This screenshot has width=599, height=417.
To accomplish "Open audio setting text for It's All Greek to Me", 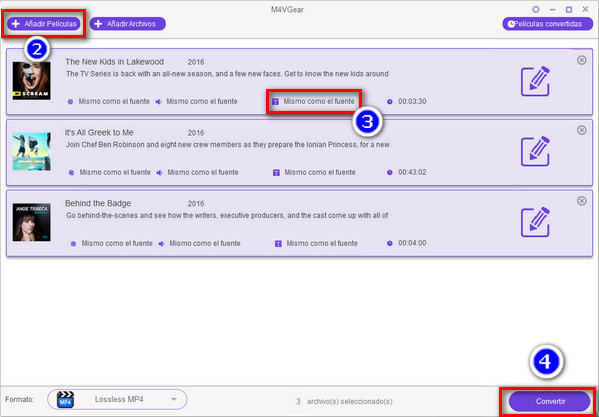I will click(x=203, y=172).
